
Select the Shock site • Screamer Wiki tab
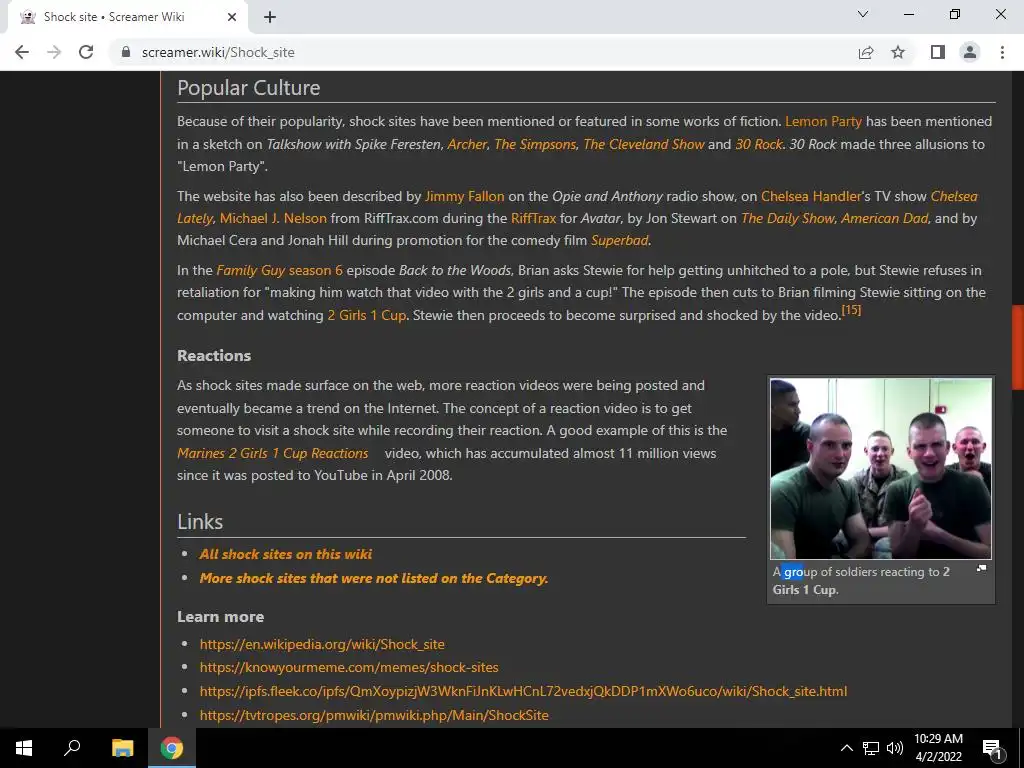127,17
